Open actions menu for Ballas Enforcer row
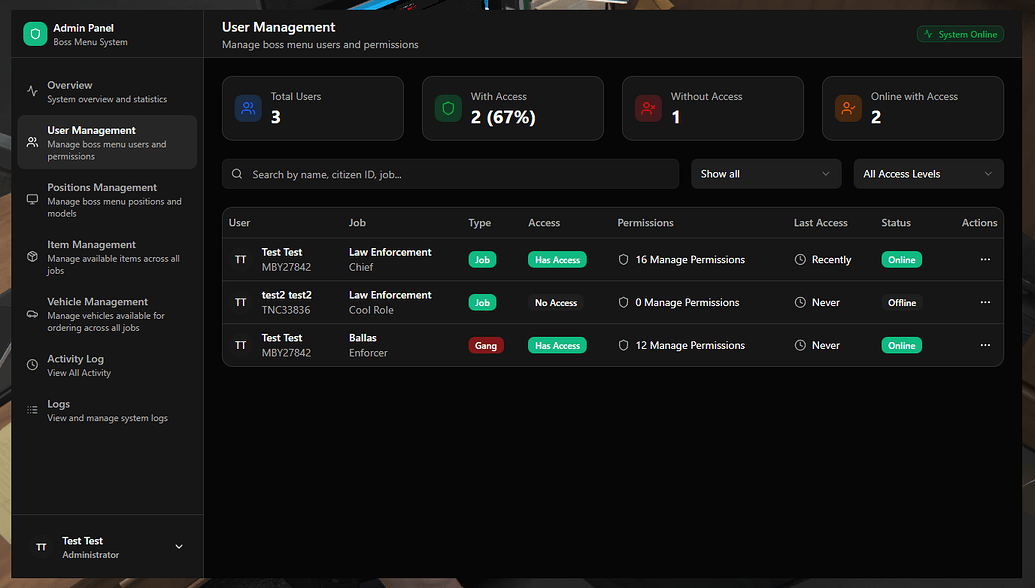This screenshot has height=588, width=1035. point(985,345)
